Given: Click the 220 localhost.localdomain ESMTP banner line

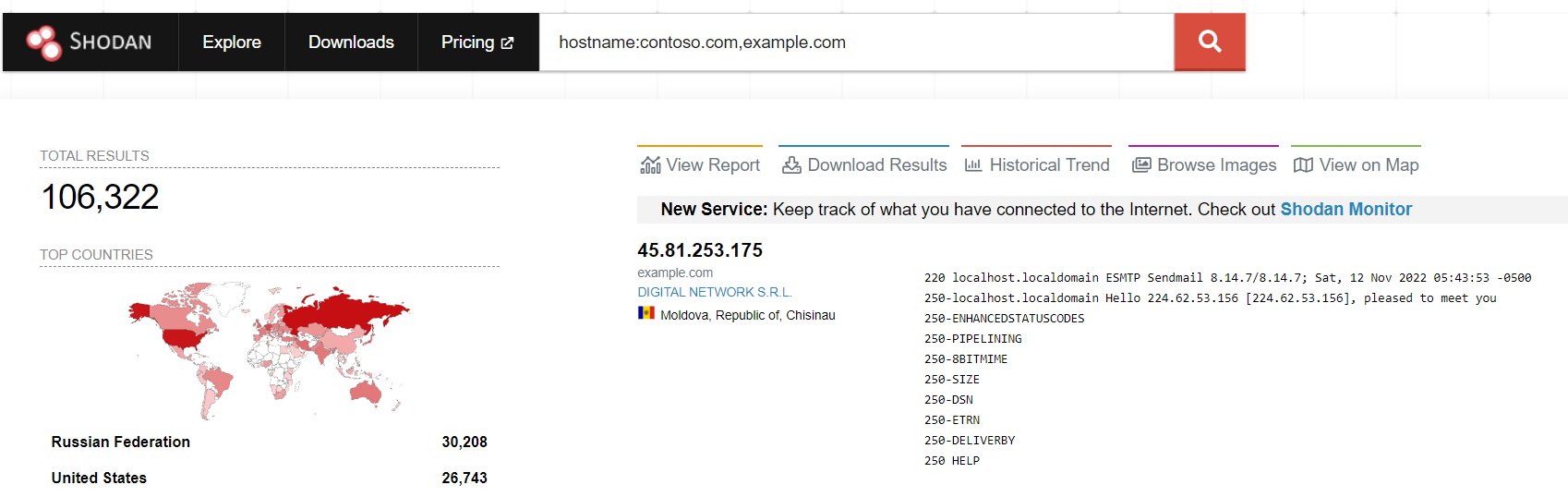Looking at the screenshot, I should point(1227,278).
